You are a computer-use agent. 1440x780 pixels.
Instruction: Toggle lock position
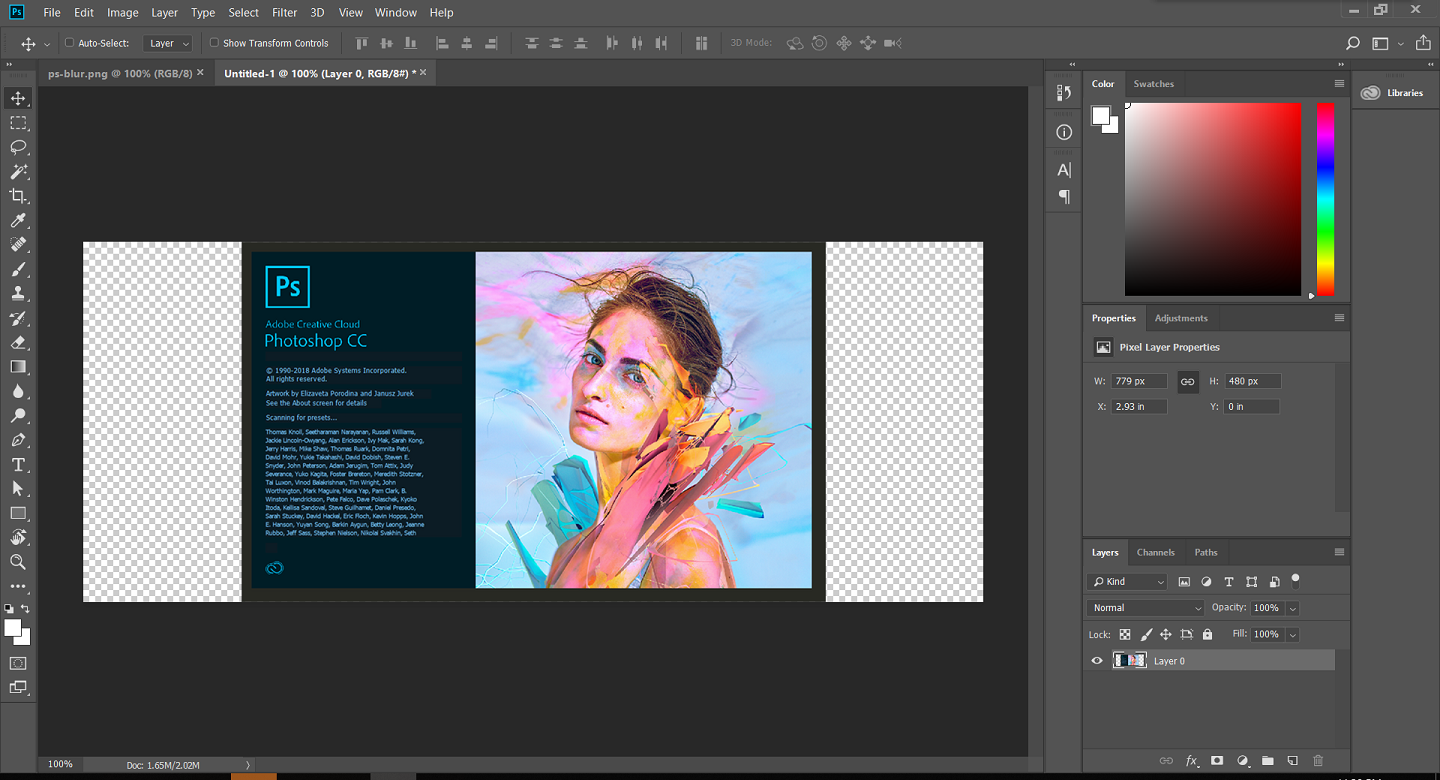1166,634
